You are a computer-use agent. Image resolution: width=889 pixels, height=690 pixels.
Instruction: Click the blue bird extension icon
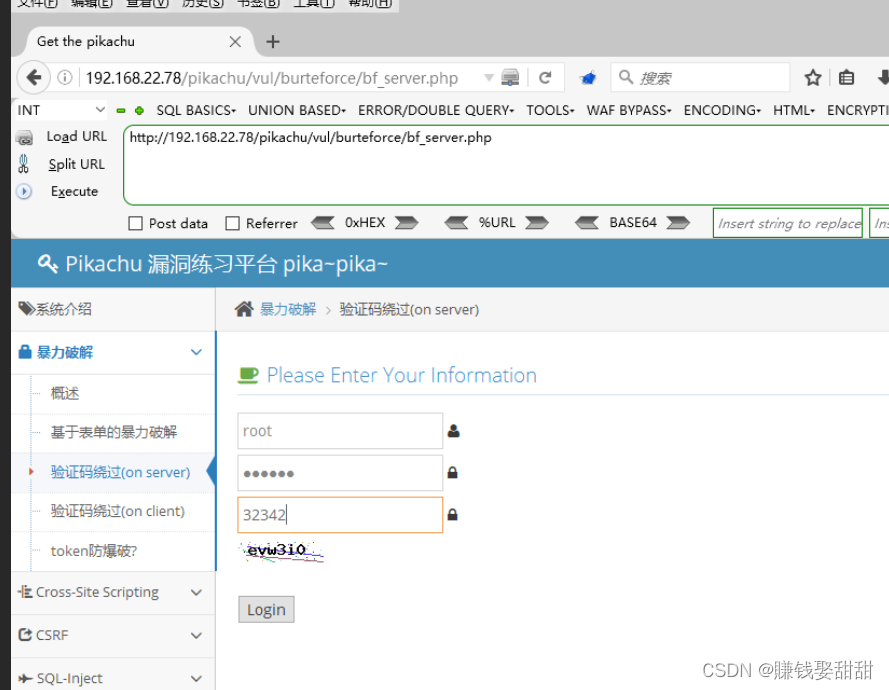[588, 78]
